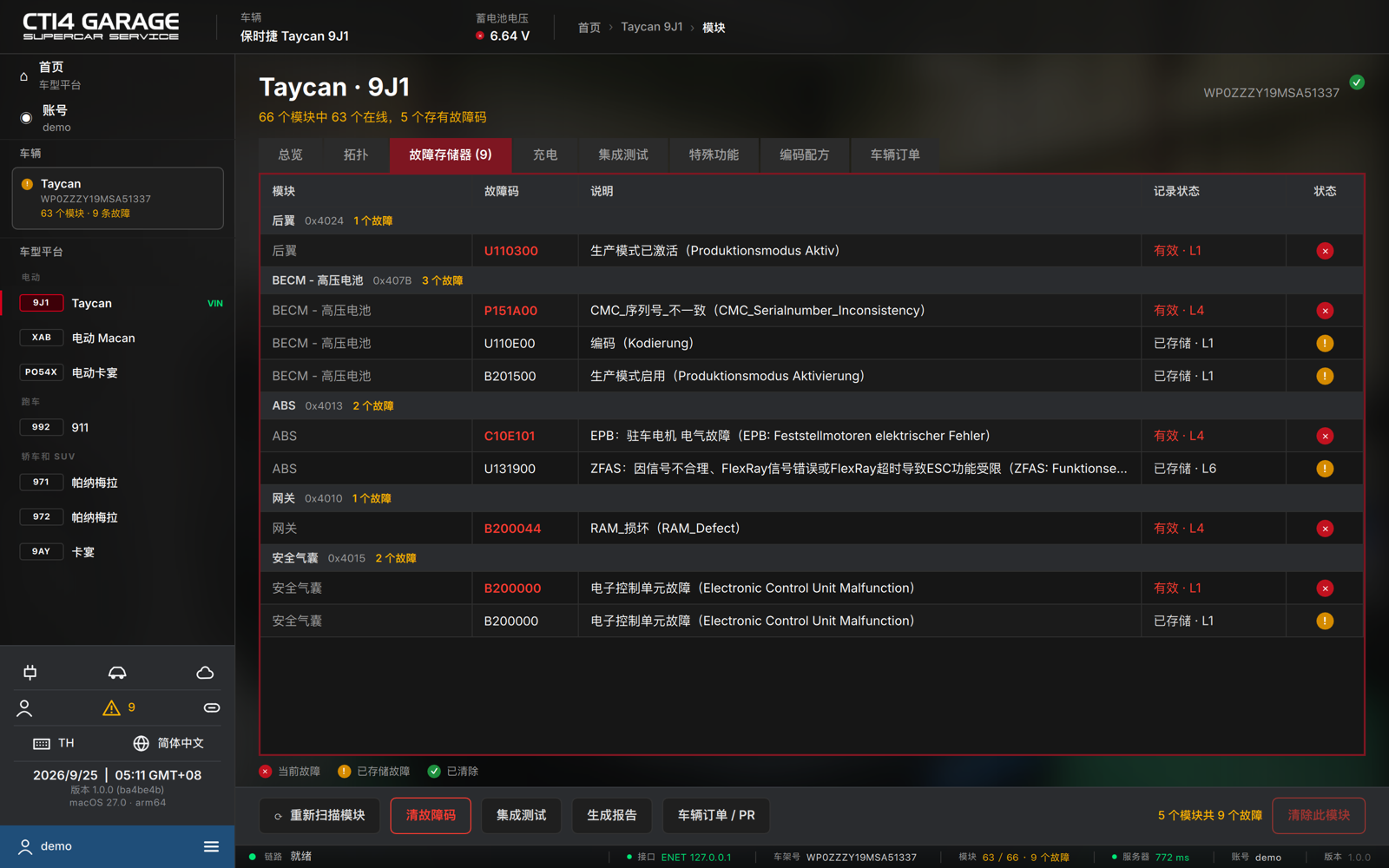Switch to the 总览 tab
Image resolution: width=1389 pixels, height=868 pixels.
pyautogui.click(x=290, y=155)
